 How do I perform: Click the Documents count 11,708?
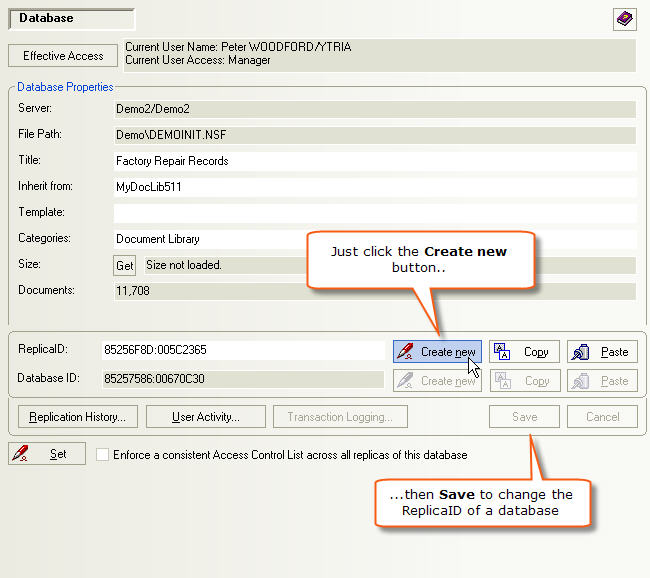[375, 291]
